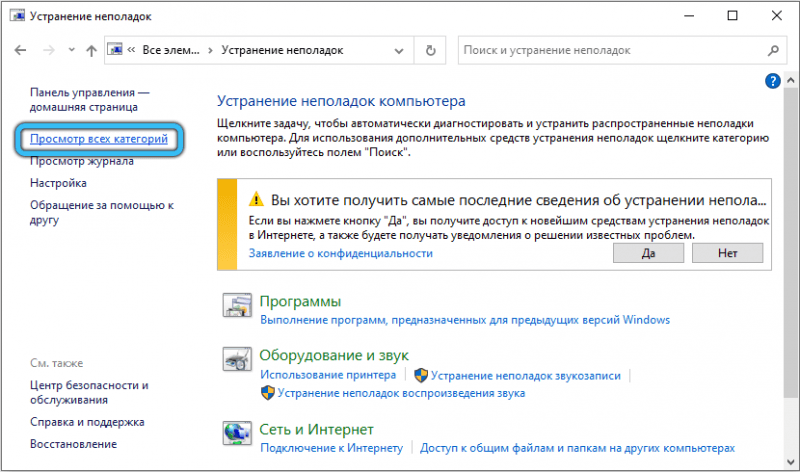Refresh the Troubleshooting page
This screenshot has width=800, height=472.
pyautogui.click(x=431, y=51)
